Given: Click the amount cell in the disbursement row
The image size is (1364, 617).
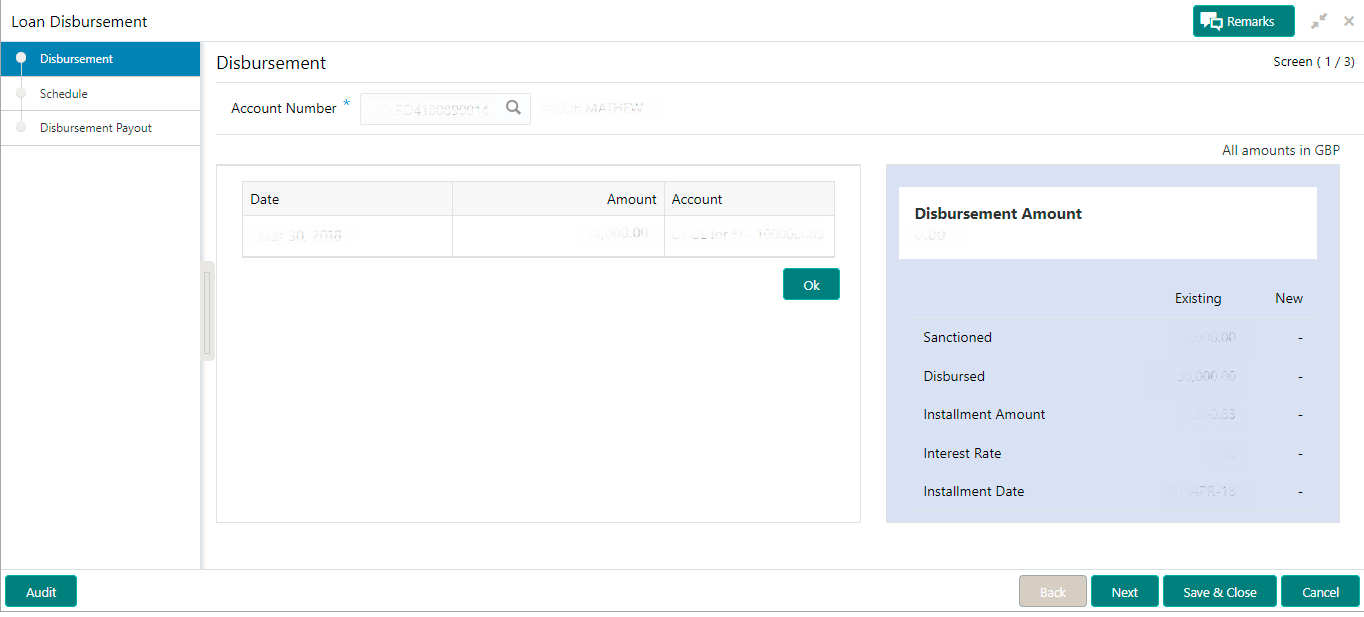Looking at the screenshot, I should (x=558, y=236).
